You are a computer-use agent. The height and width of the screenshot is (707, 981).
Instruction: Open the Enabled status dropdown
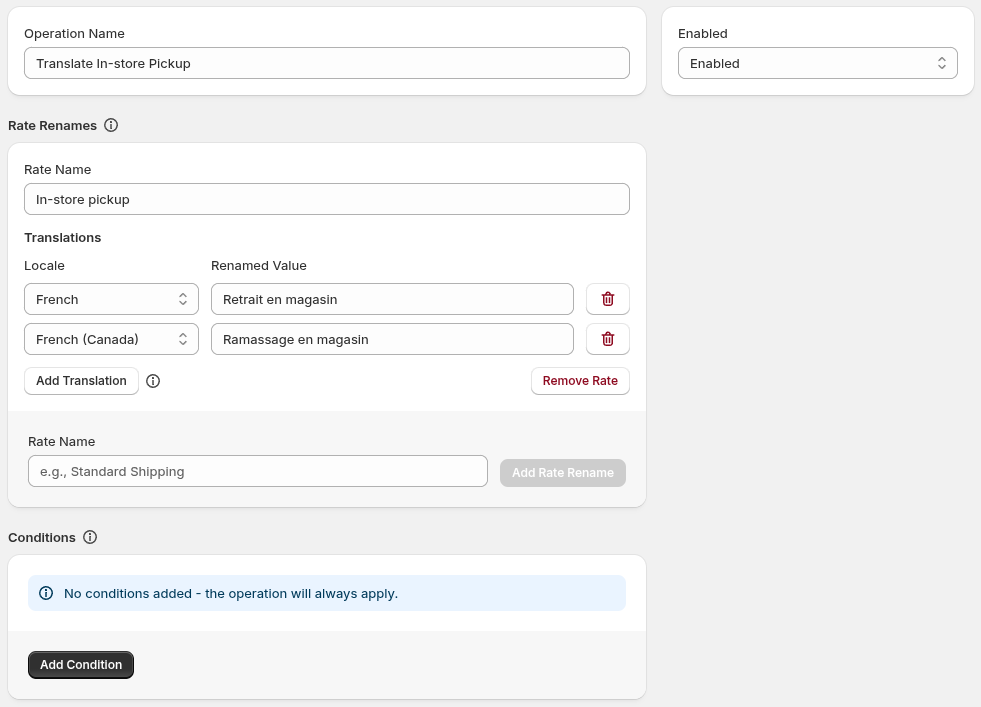(818, 63)
